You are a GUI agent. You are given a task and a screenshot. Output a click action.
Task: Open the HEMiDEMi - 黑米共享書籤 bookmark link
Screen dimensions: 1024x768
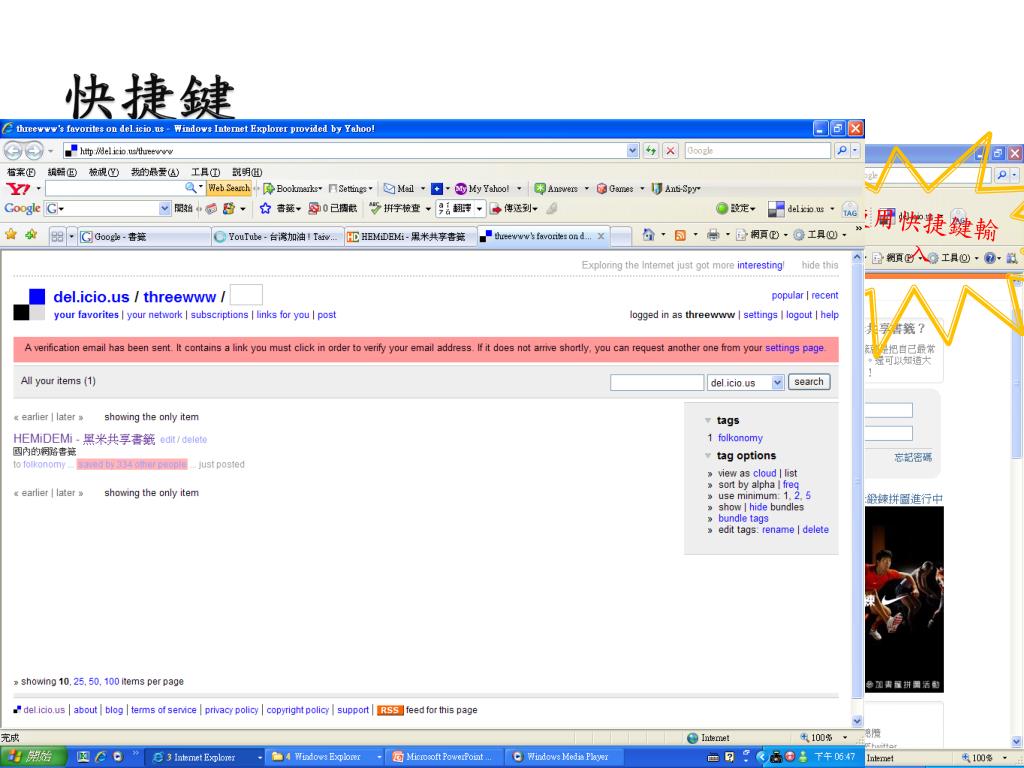coord(84,439)
